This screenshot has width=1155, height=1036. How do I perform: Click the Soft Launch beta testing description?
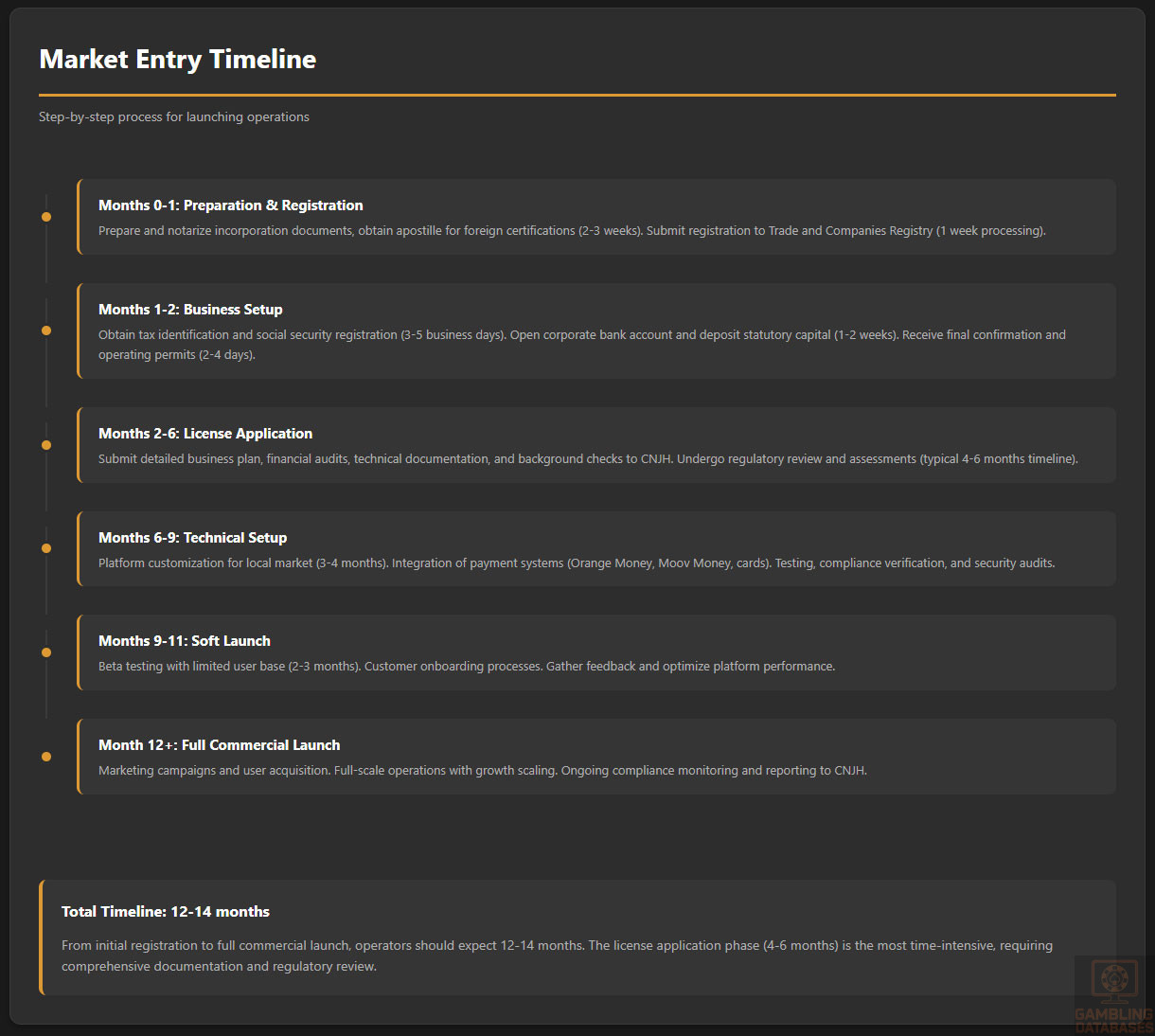click(x=467, y=667)
